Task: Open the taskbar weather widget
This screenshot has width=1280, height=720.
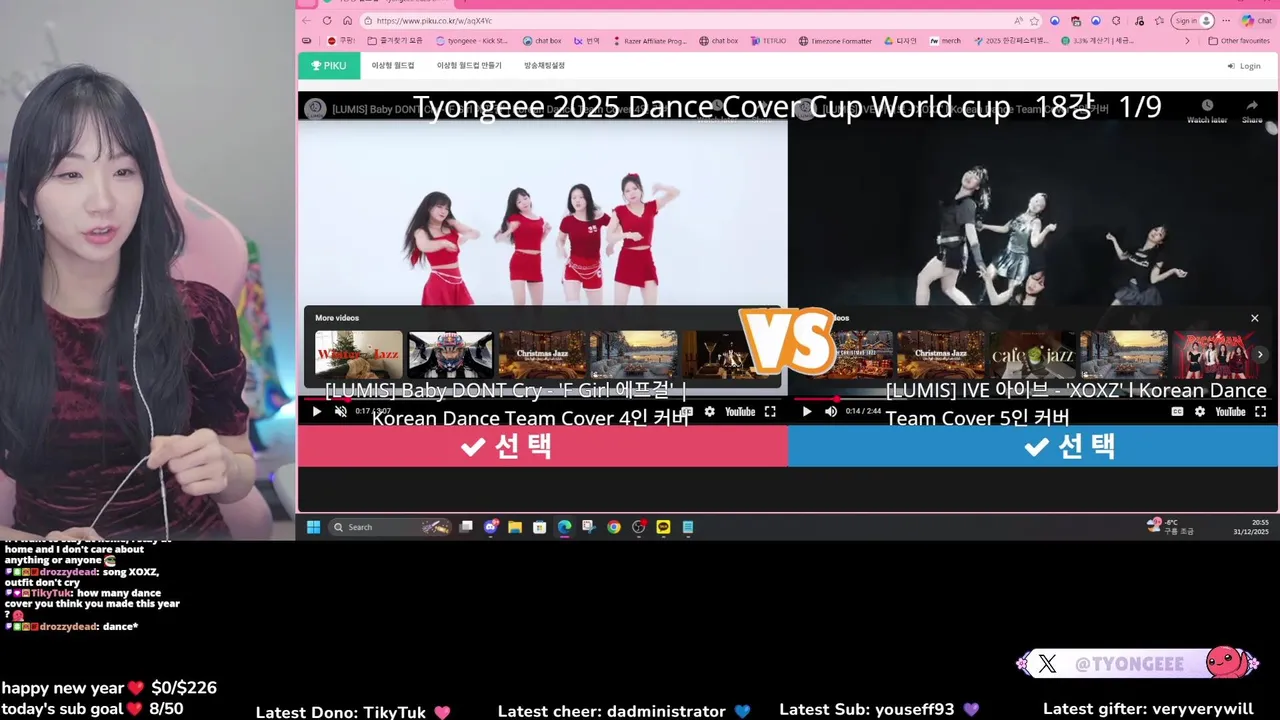Action: pyautogui.click(x=1172, y=527)
